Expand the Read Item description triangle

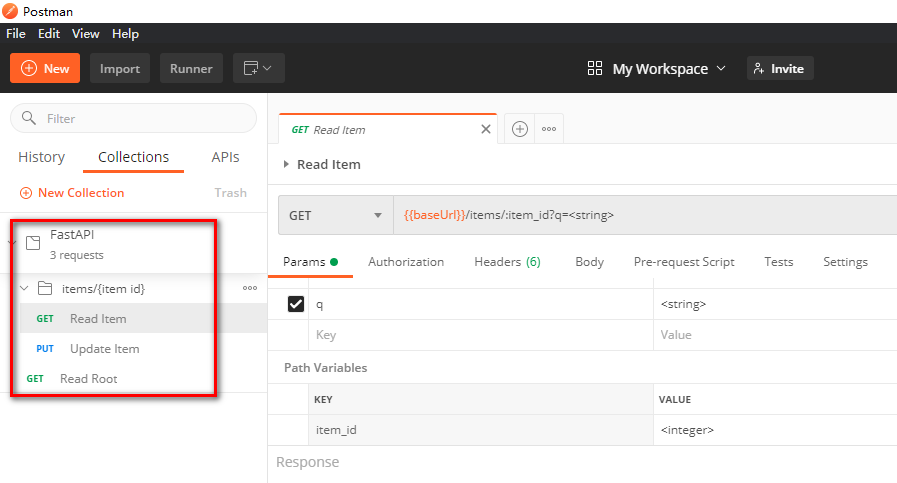tap(287, 164)
